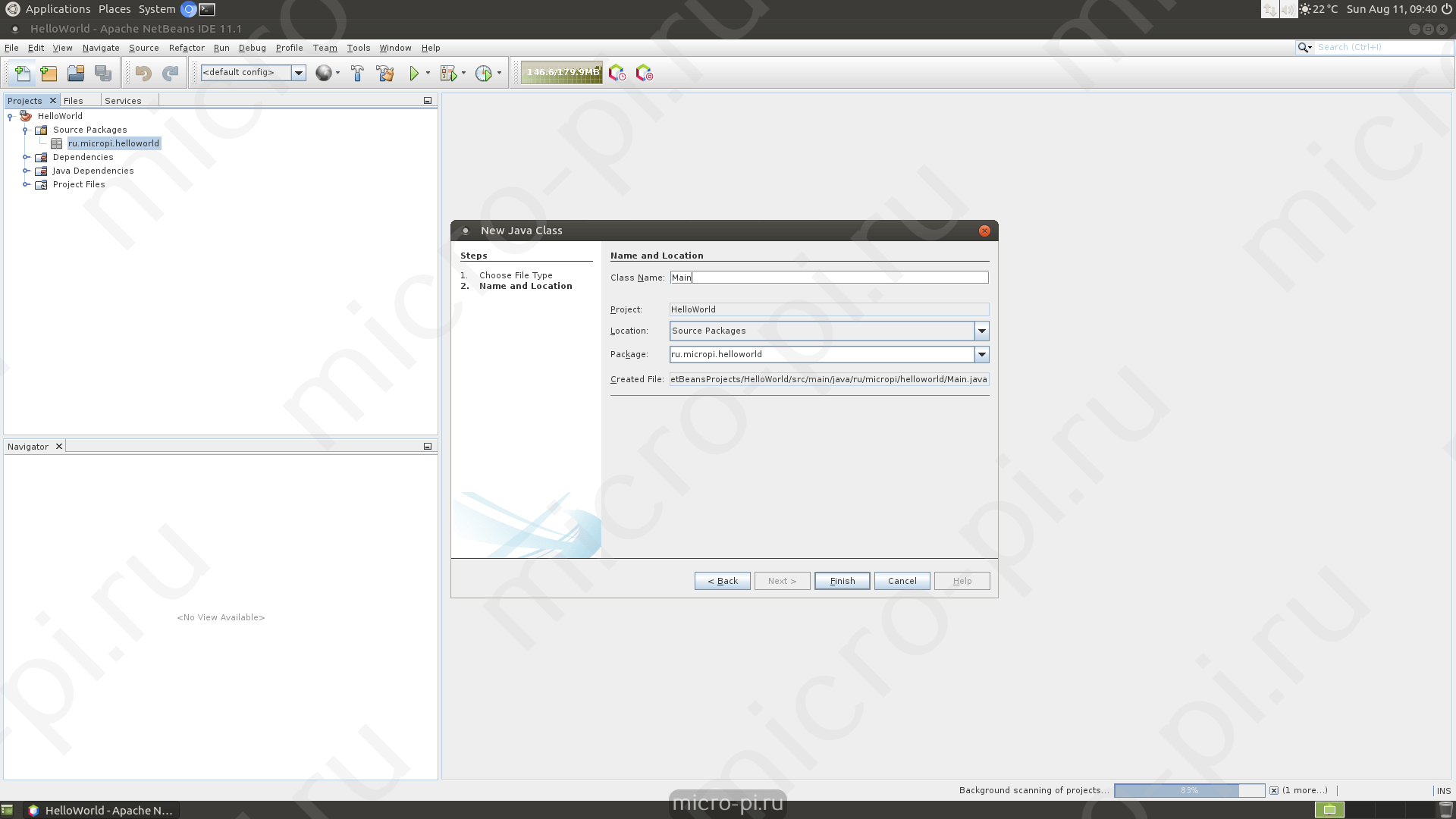The height and width of the screenshot is (819, 1456).
Task: Click into the Class Name text field
Action: [829, 278]
